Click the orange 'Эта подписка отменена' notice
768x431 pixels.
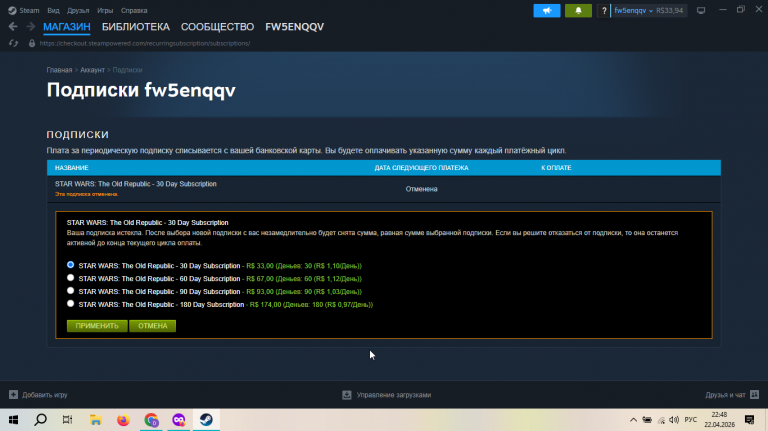click(86, 194)
